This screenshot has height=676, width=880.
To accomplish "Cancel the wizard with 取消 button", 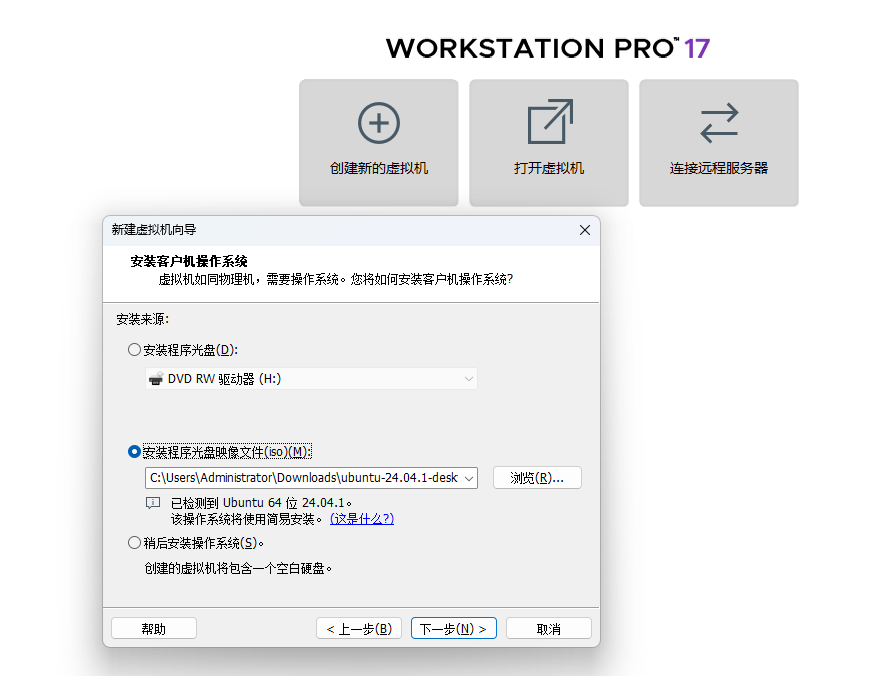I will click(x=548, y=629).
